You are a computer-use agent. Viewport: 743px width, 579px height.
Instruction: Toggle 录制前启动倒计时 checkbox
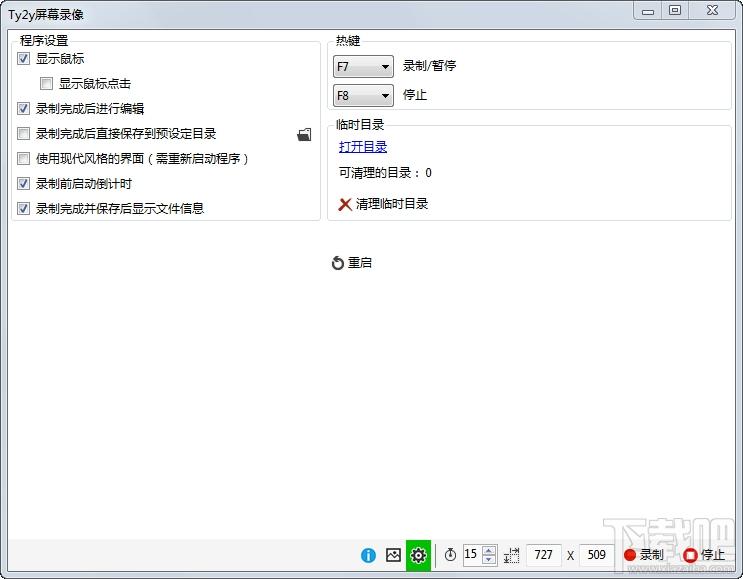23,183
